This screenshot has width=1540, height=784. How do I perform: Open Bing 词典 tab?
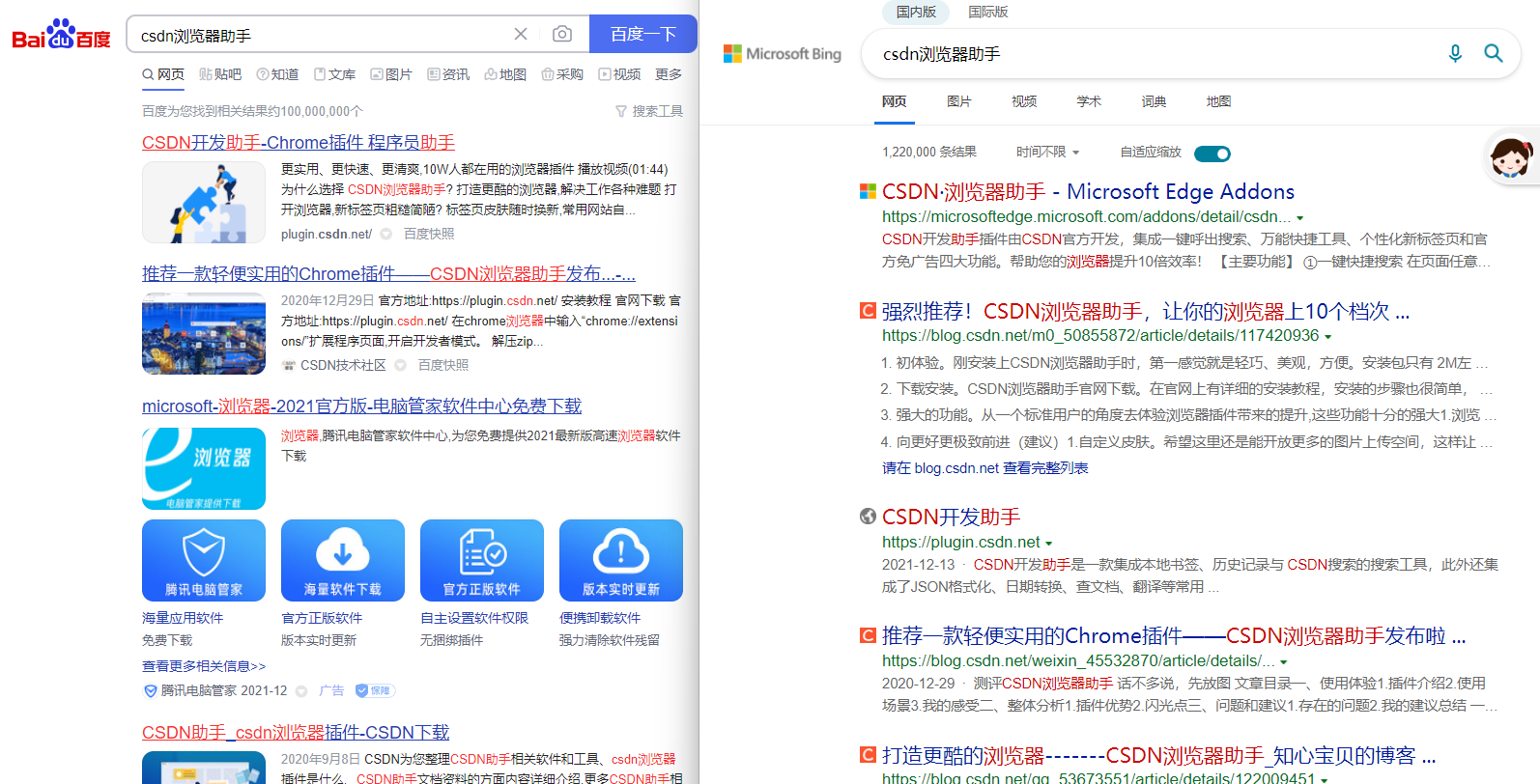1154,101
